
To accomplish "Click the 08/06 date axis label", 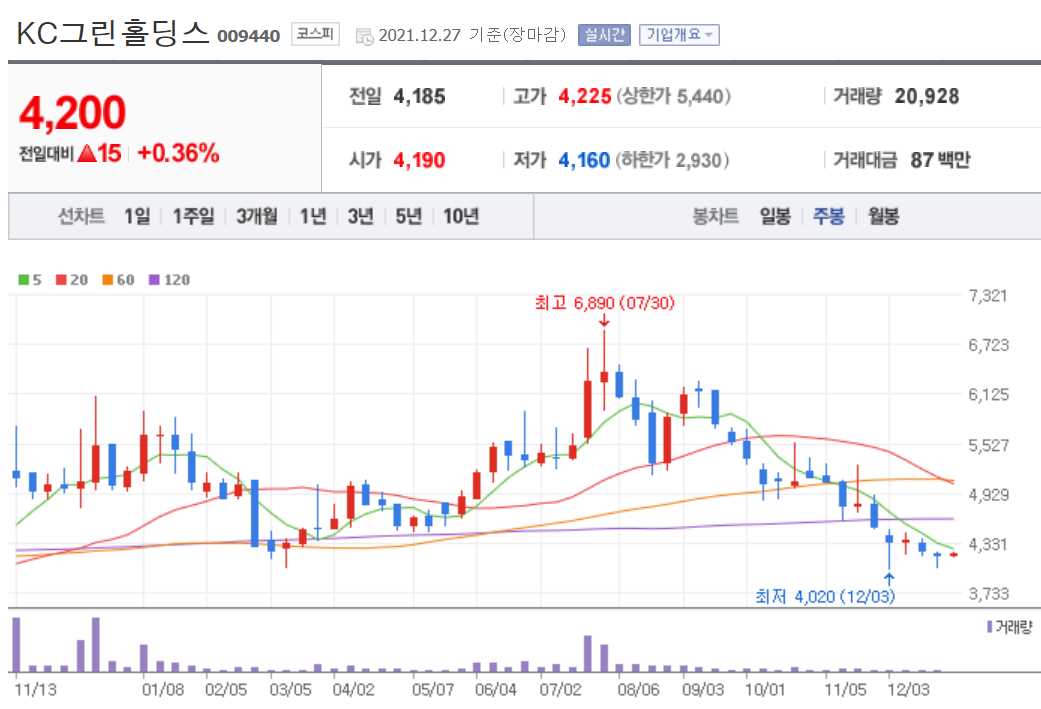I will 638,690.
